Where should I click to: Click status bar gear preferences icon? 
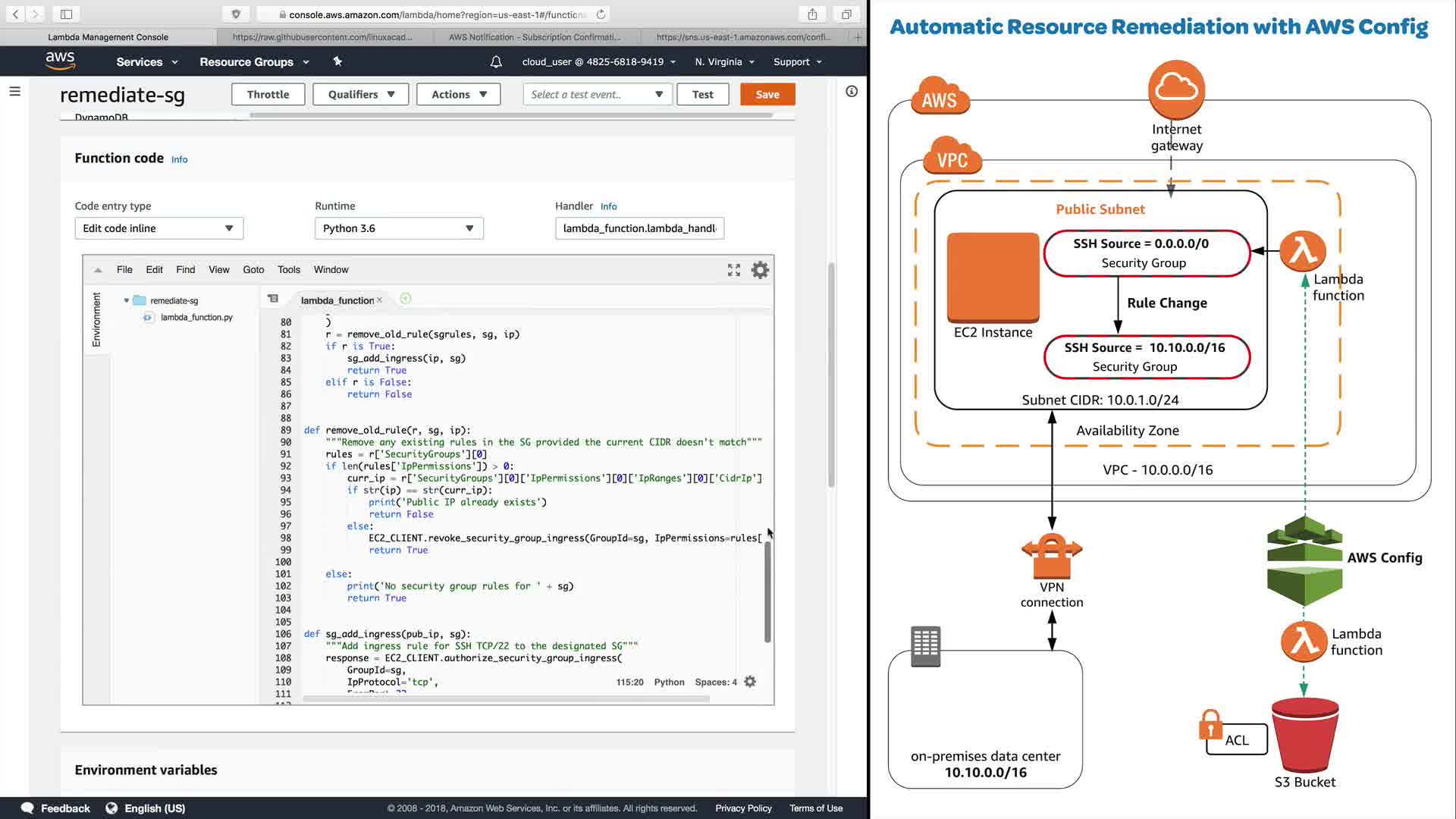(750, 682)
